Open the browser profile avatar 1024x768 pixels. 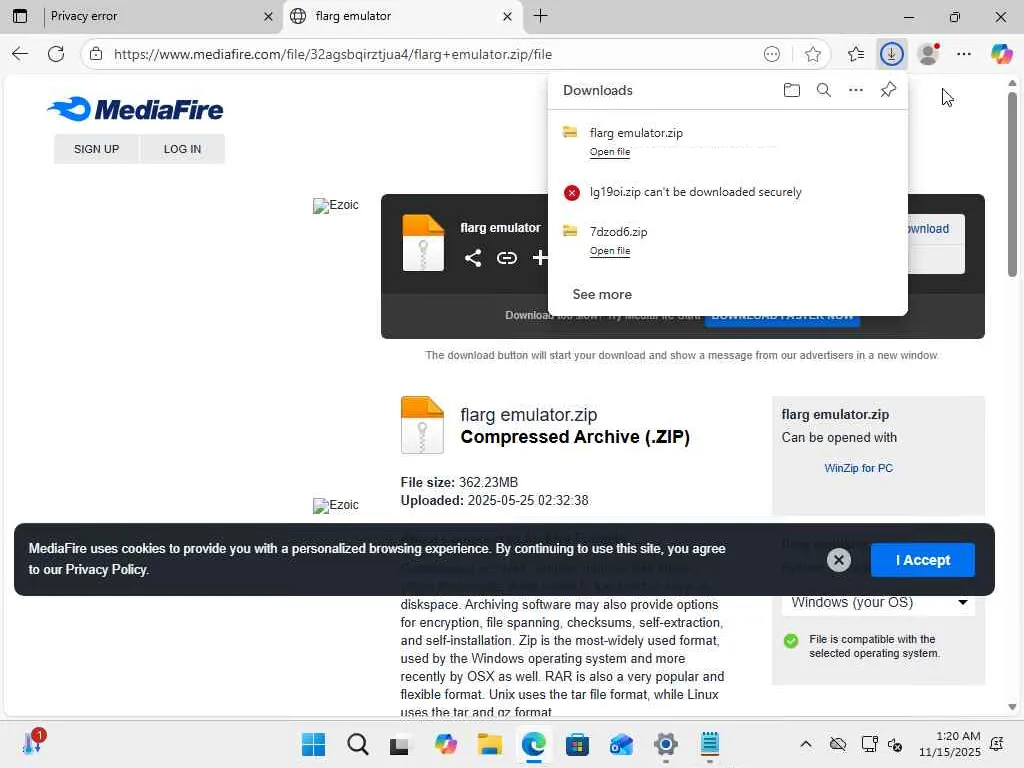[928, 54]
